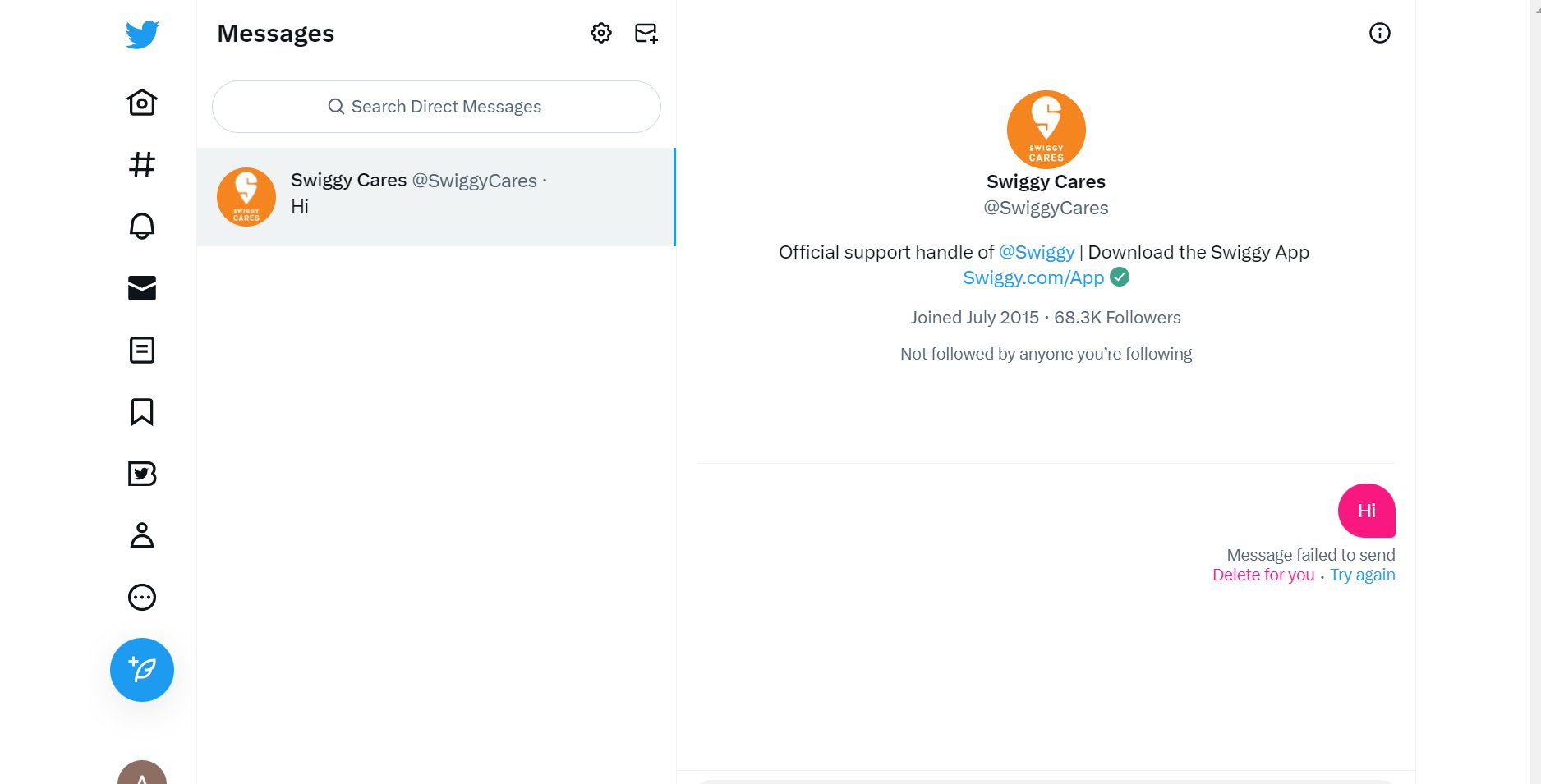This screenshot has height=784, width=1541.
Task: Open the Home timeline
Action: (141, 102)
